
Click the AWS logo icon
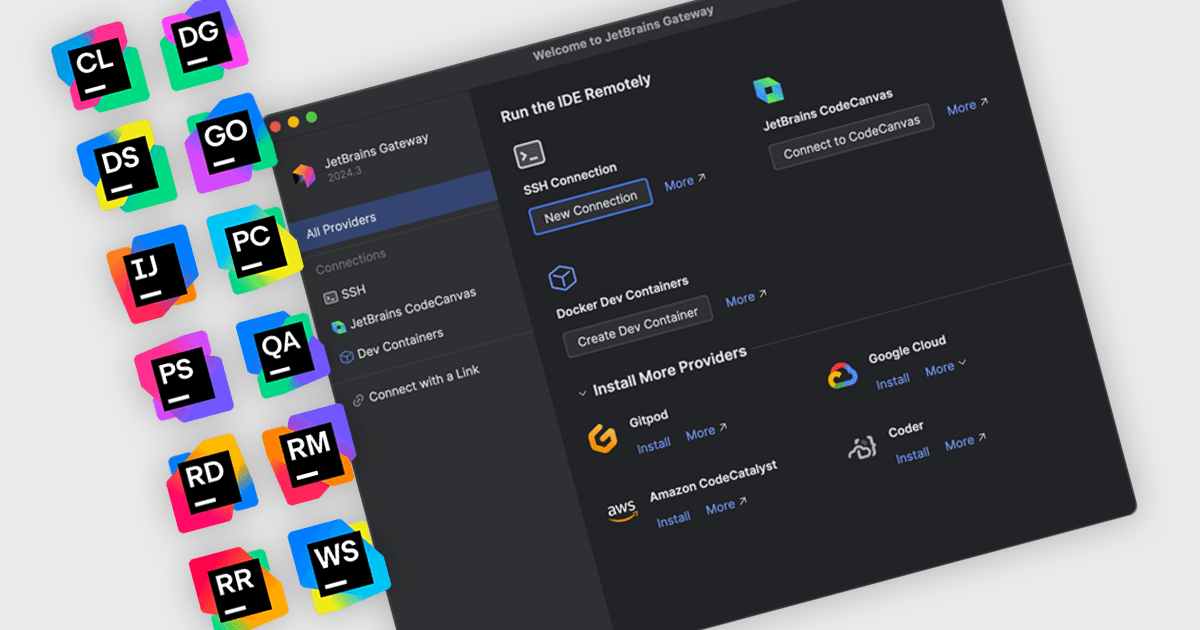[622, 513]
